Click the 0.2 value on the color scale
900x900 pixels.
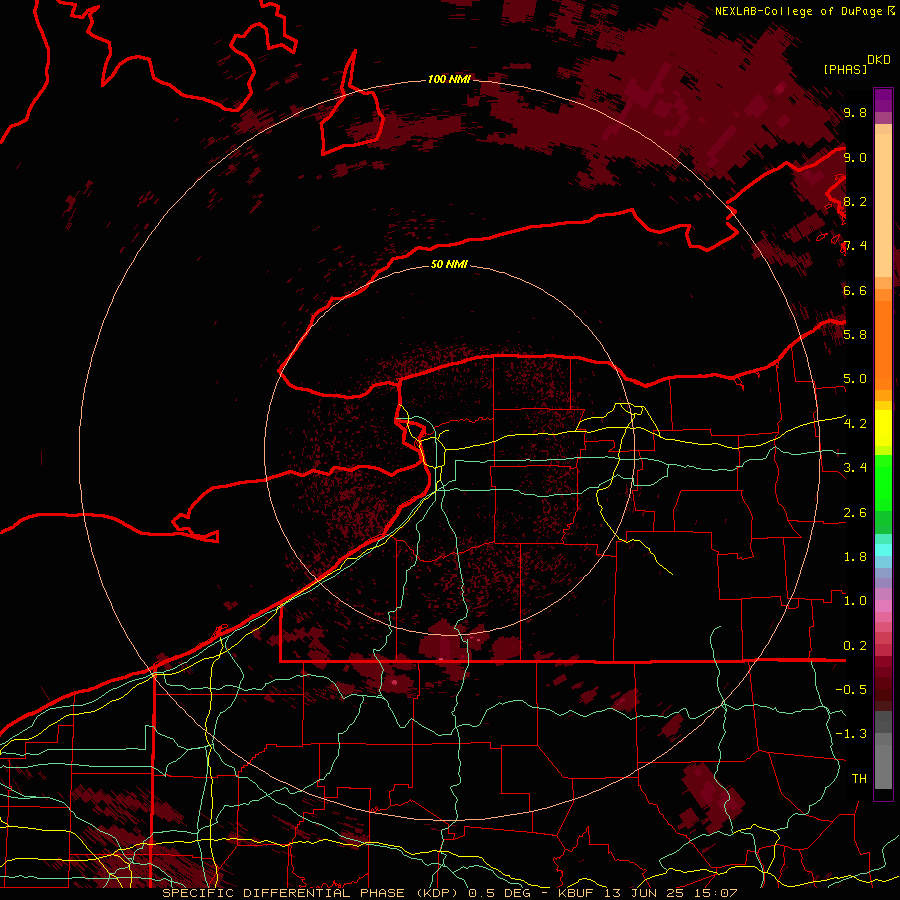click(855, 646)
